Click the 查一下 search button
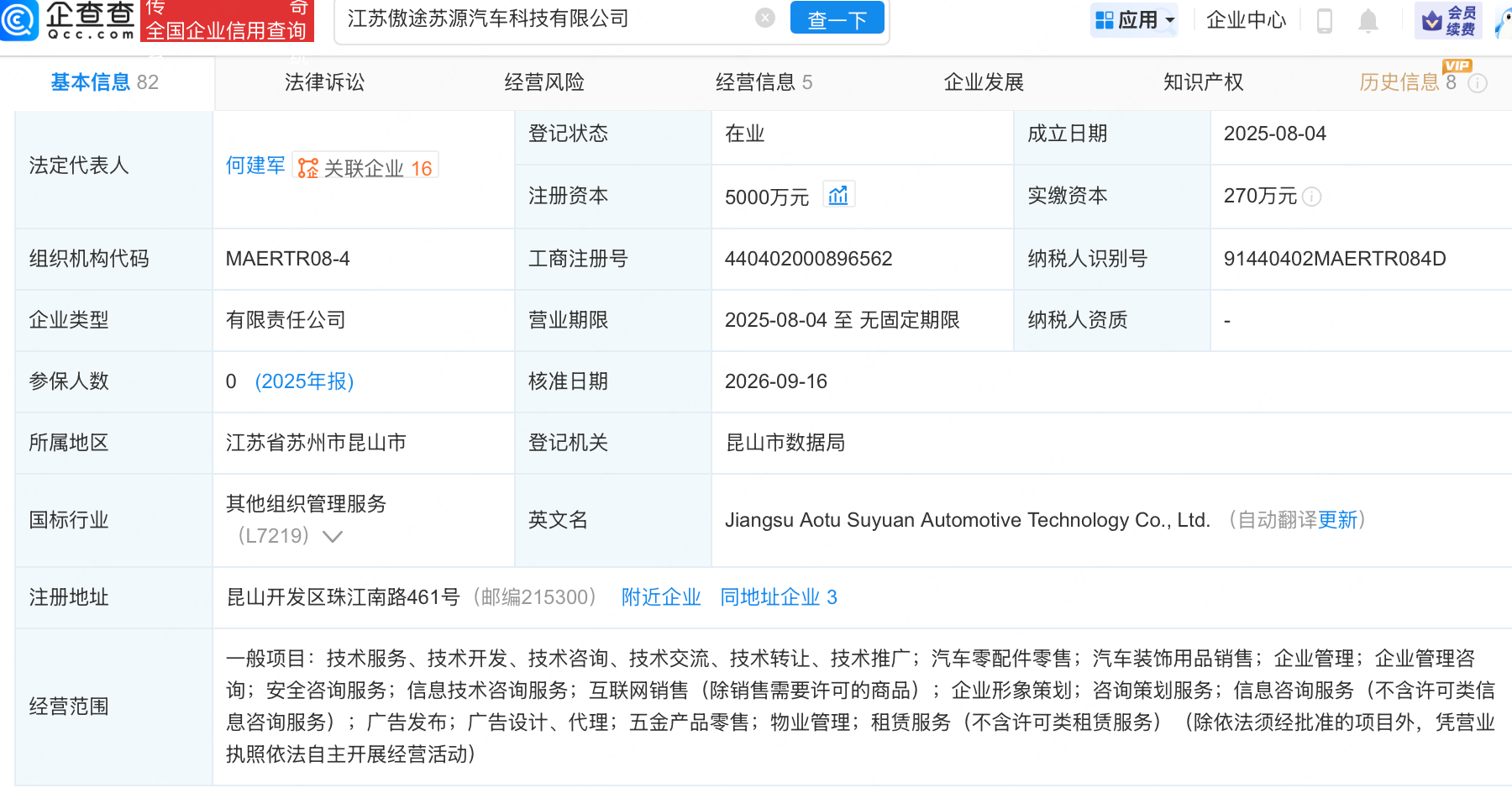The image size is (1512, 788). click(837, 18)
